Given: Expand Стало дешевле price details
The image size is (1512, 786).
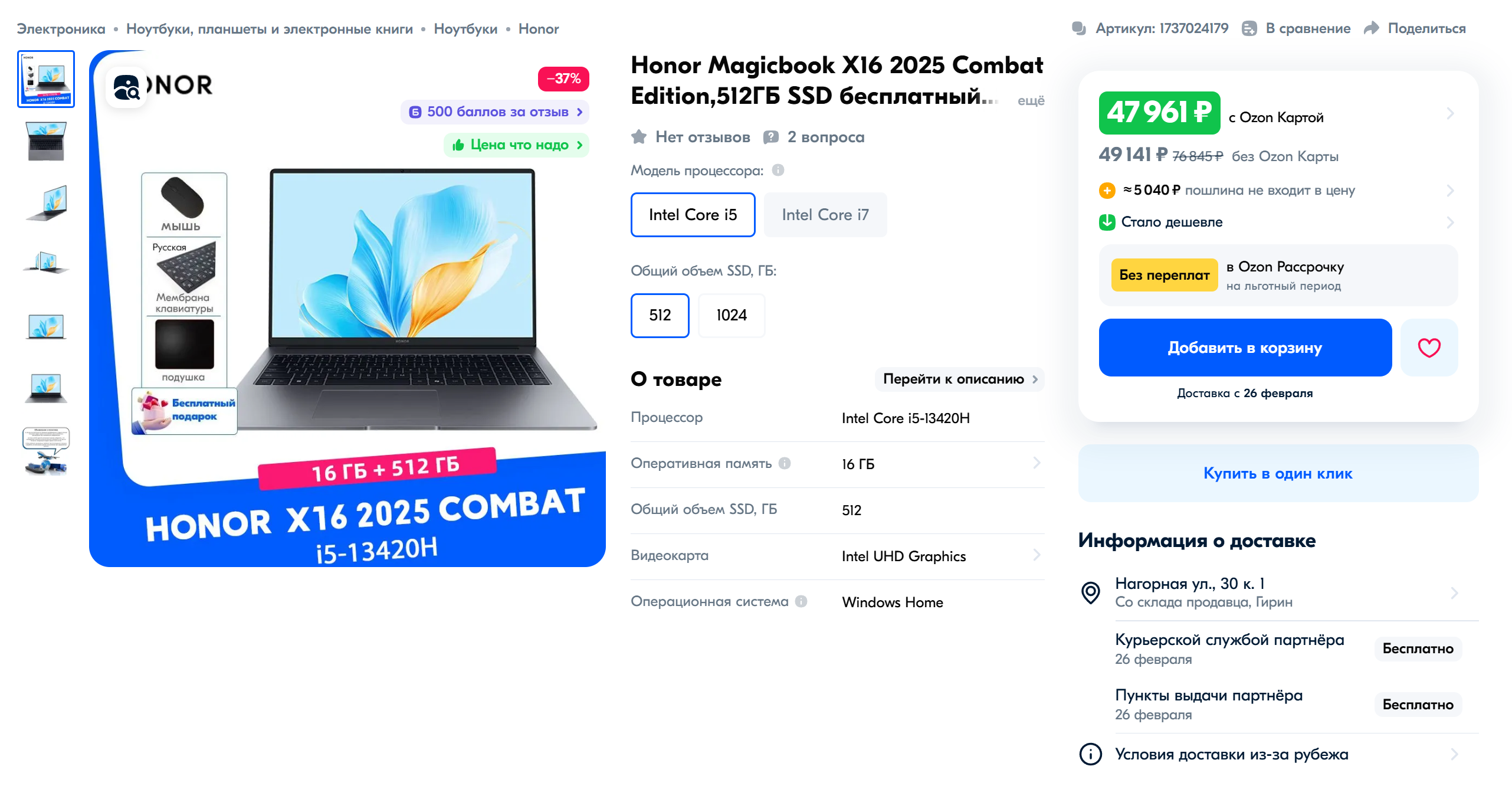Looking at the screenshot, I should click(1277, 222).
